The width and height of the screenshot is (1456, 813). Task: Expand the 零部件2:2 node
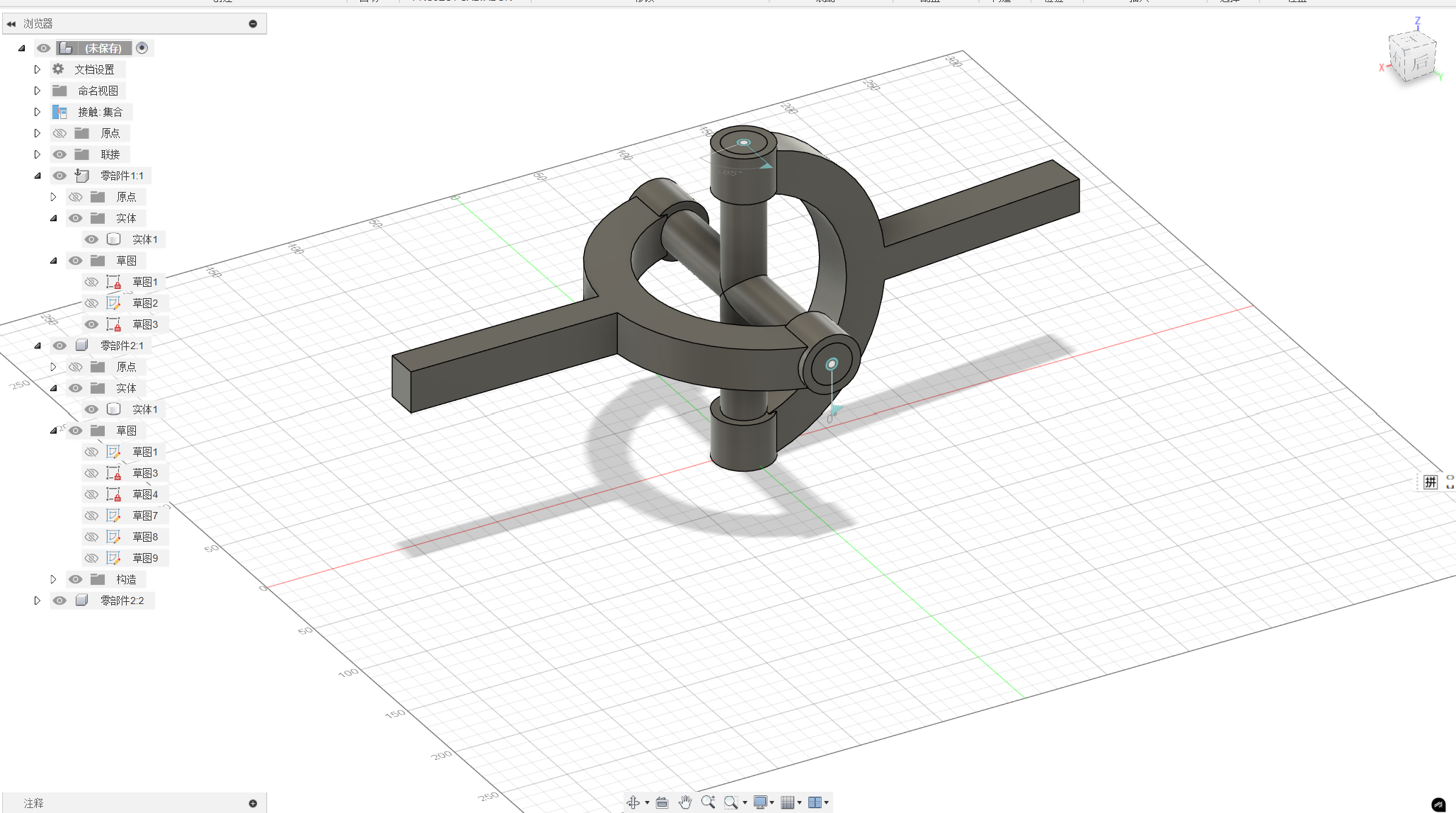tap(38, 601)
